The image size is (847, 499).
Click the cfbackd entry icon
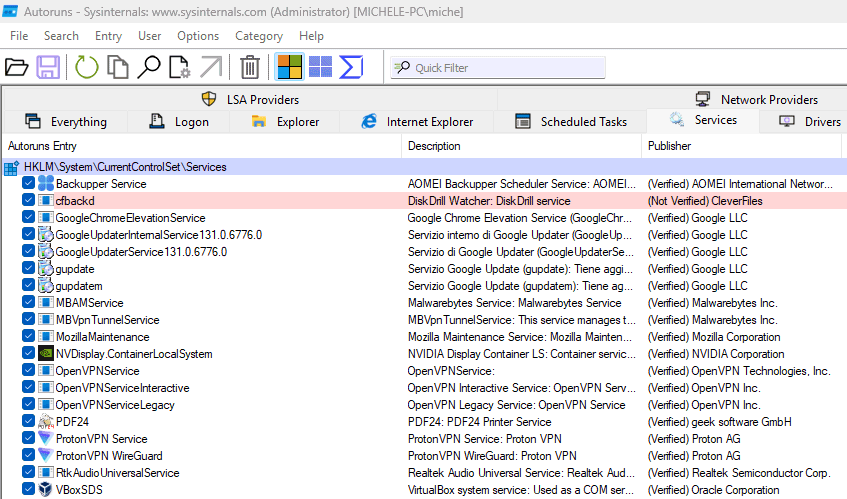(x=46, y=201)
